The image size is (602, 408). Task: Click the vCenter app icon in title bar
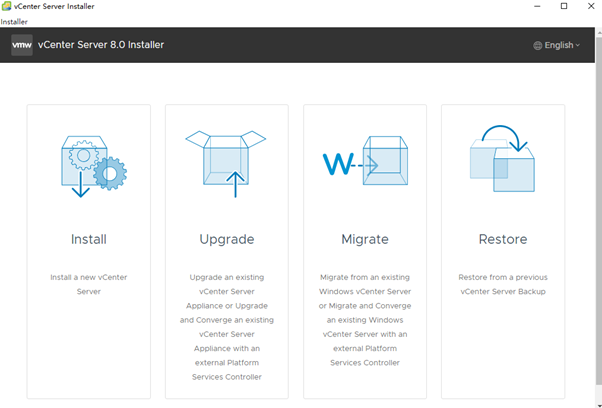6,6
